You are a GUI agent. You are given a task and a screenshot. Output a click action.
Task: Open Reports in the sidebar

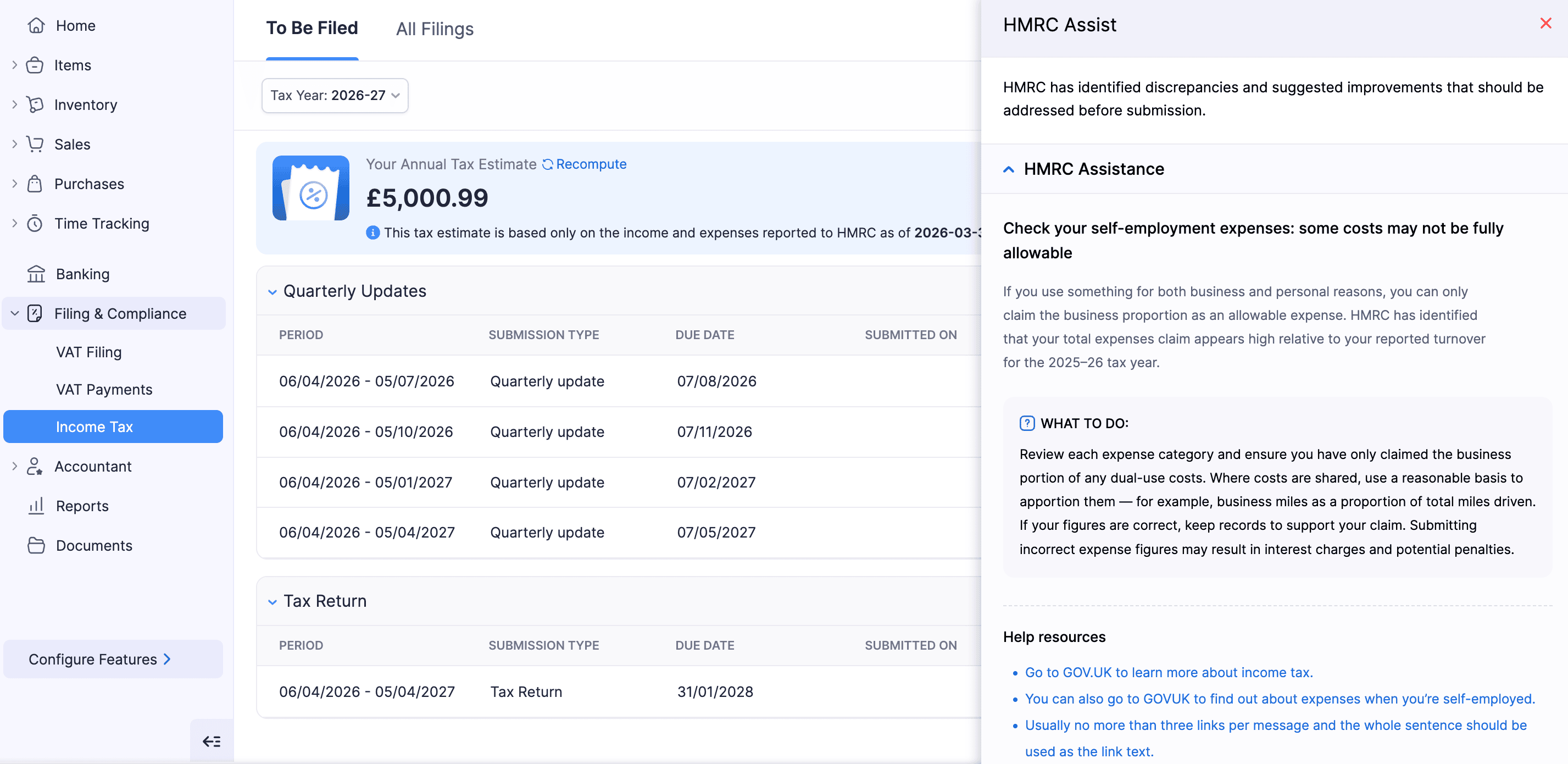coord(82,506)
